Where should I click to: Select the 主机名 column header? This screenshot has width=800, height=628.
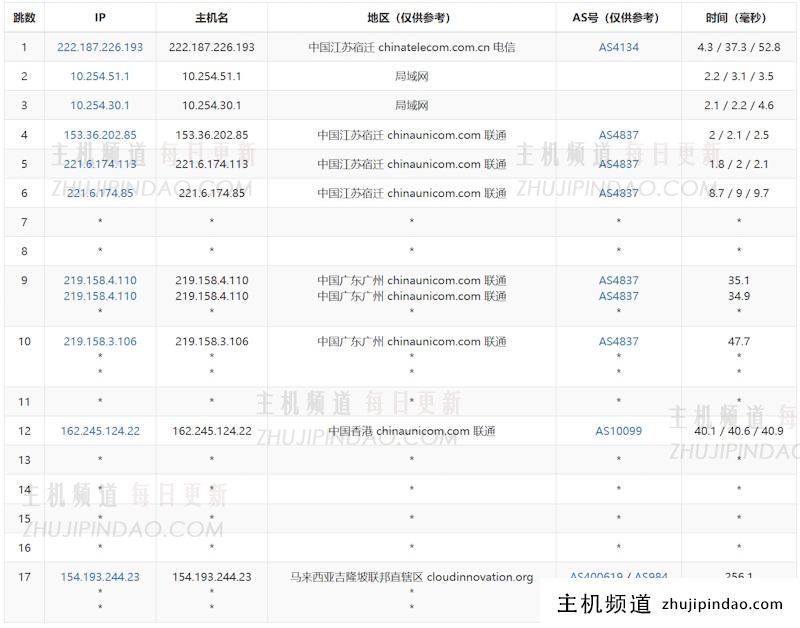pos(212,18)
